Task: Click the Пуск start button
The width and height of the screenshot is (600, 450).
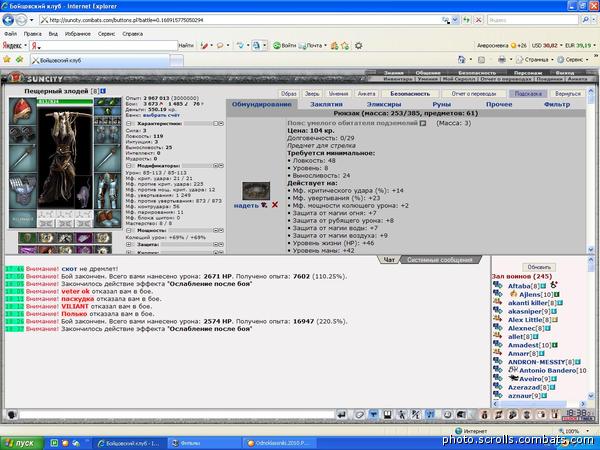Action: [x=21, y=443]
